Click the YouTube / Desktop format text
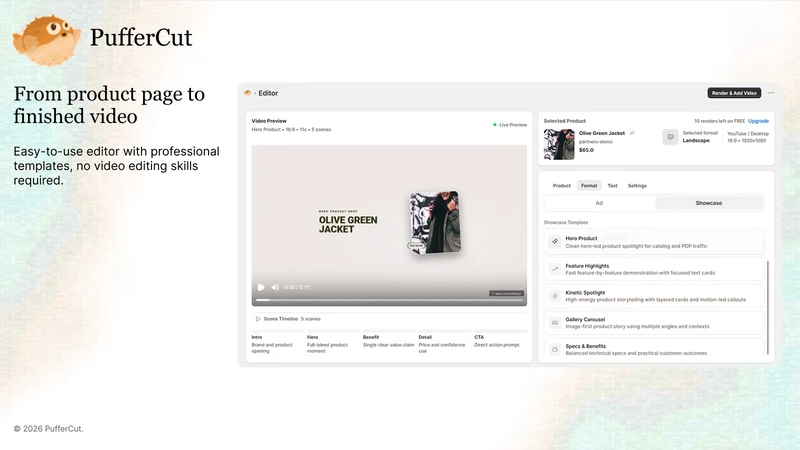The height and width of the screenshot is (450, 800). pyautogui.click(x=748, y=134)
